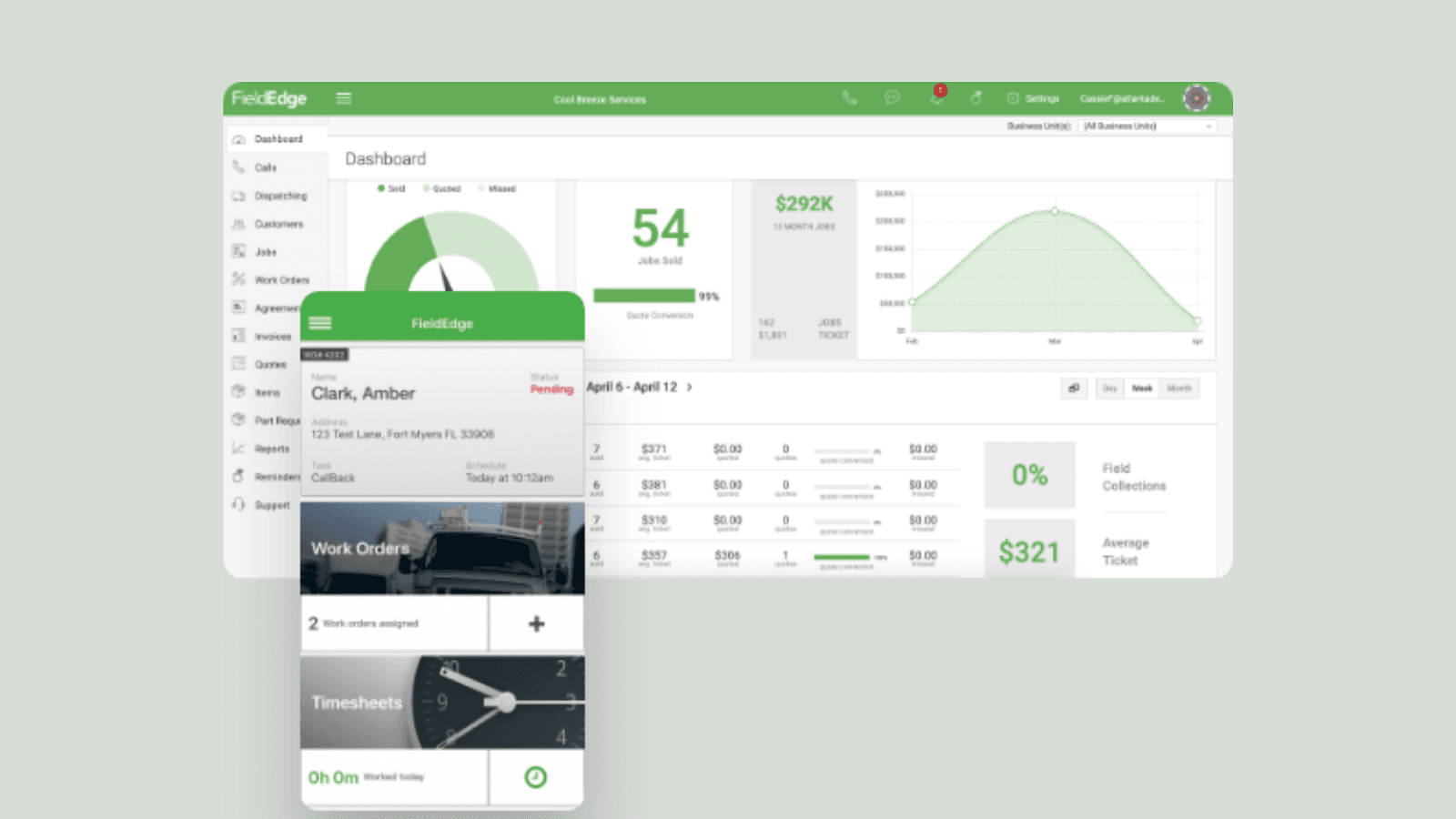Image resolution: width=1456 pixels, height=819 pixels.
Task: Open the Part Requests icon in sidebar
Action: [238, 420]
